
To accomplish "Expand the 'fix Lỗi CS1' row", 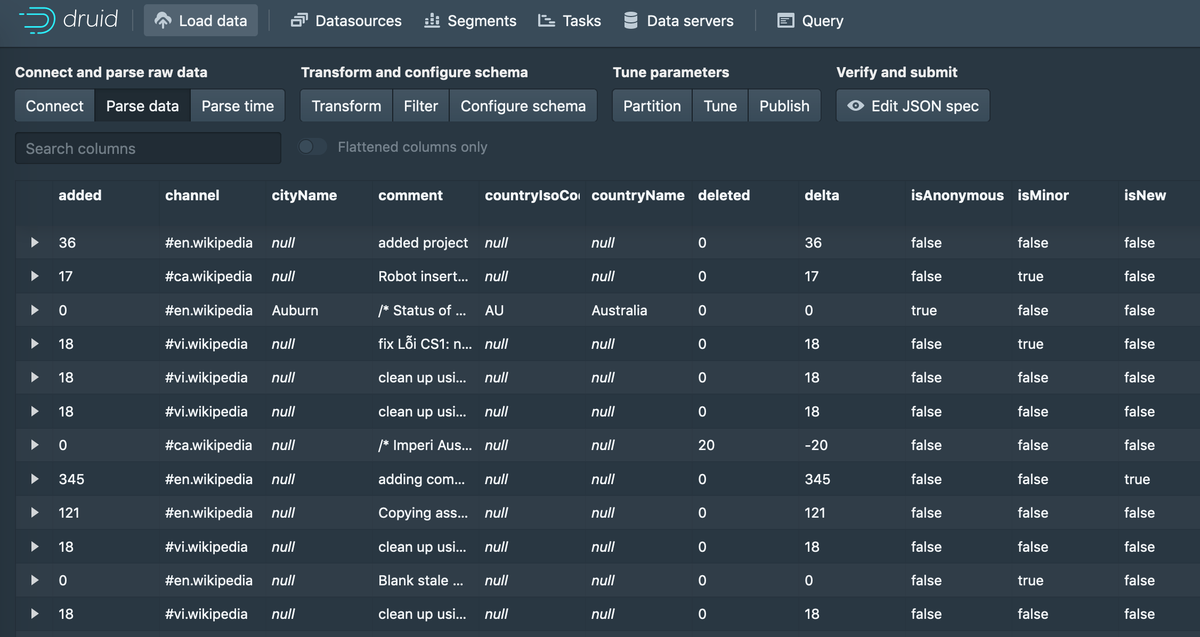I will [35, 344].
